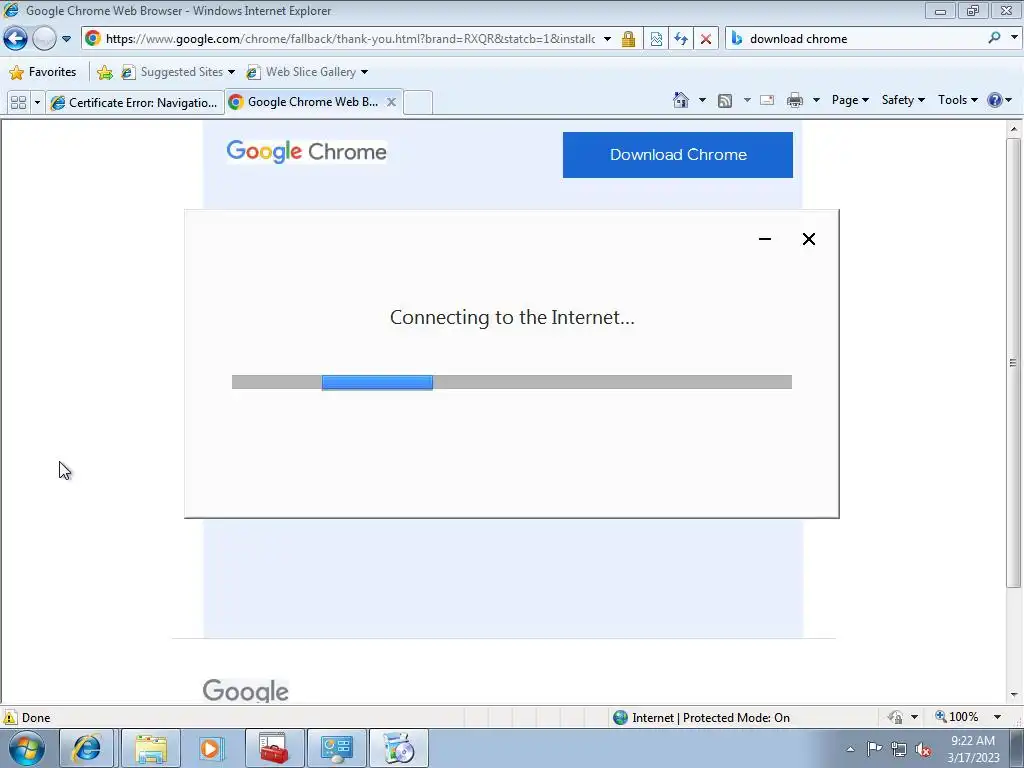Open the Page menu
The width and height of the screenshot is (1024, 768).
850,100
